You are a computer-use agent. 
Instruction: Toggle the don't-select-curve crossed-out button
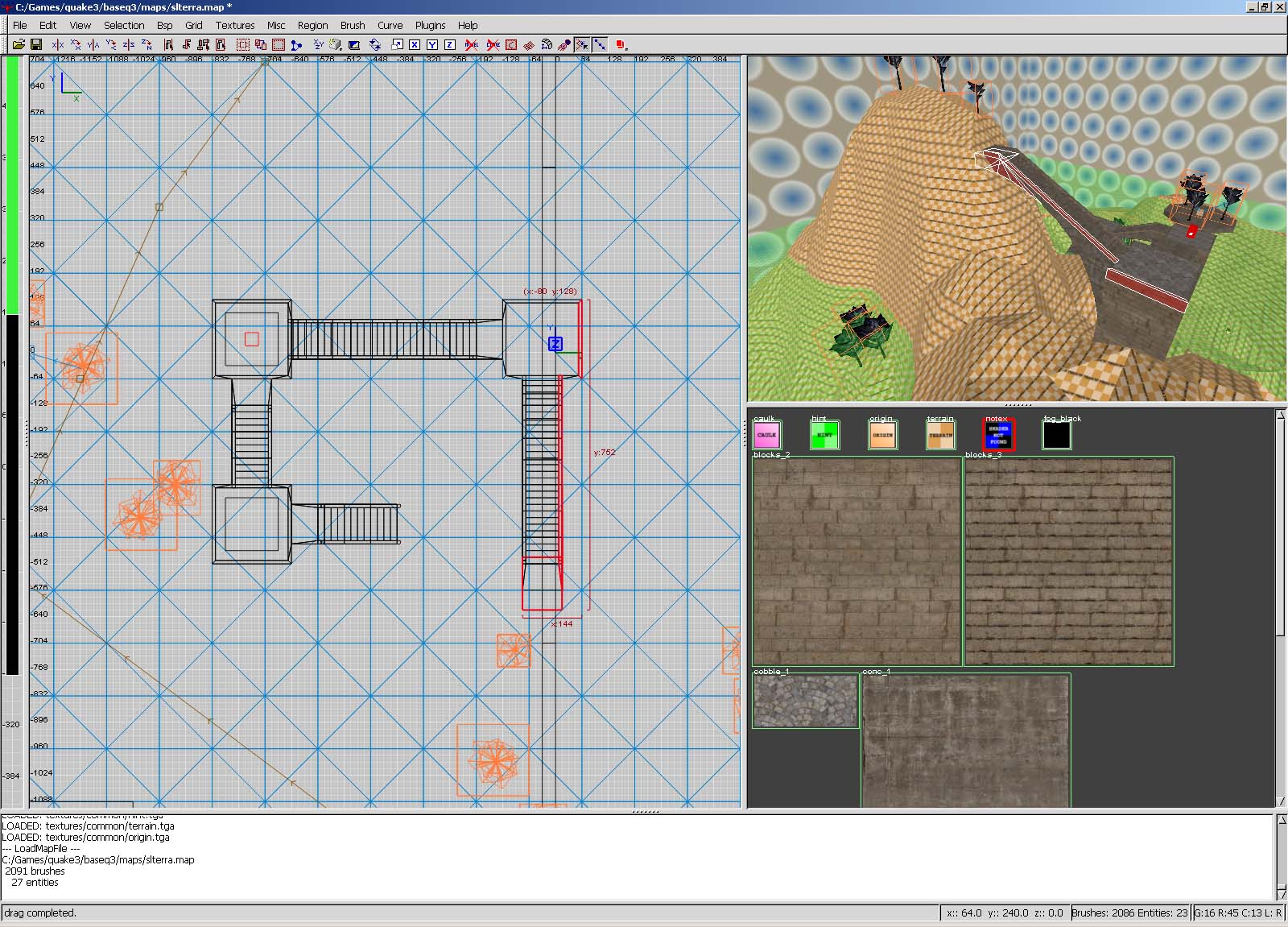coord(493,45)
